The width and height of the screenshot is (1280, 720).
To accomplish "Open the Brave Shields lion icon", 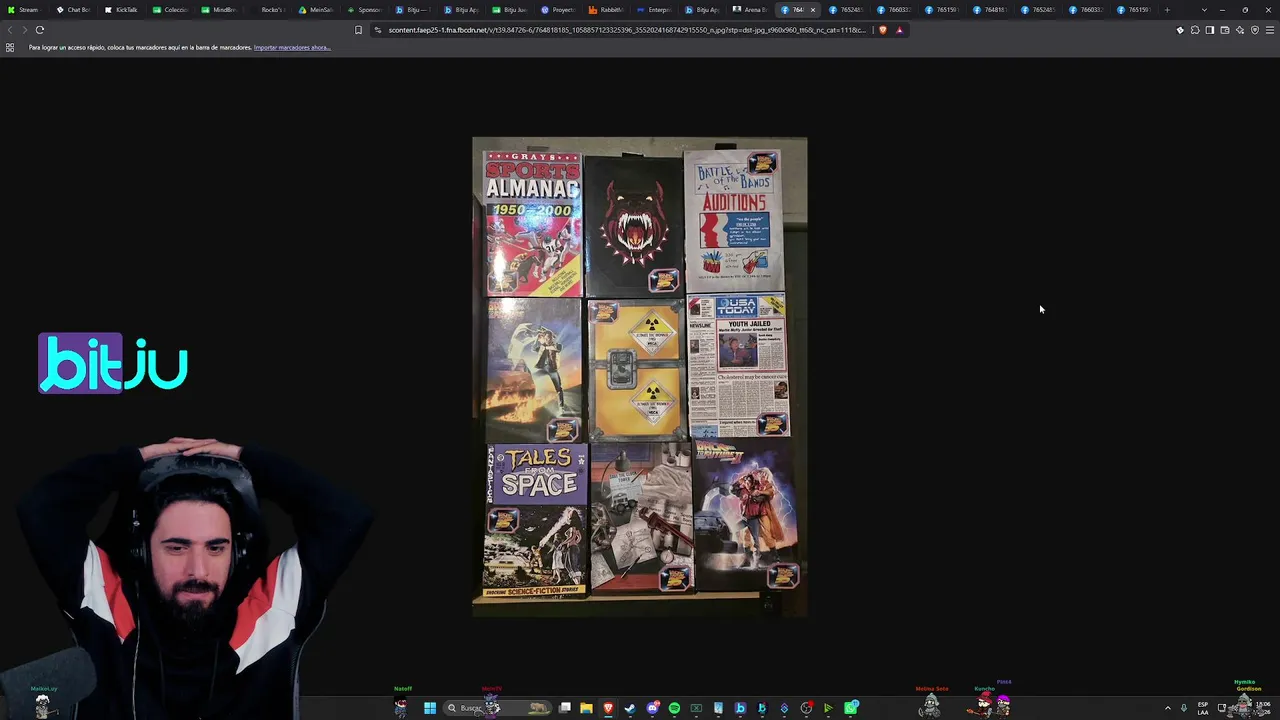I will (x=882, y=30).
